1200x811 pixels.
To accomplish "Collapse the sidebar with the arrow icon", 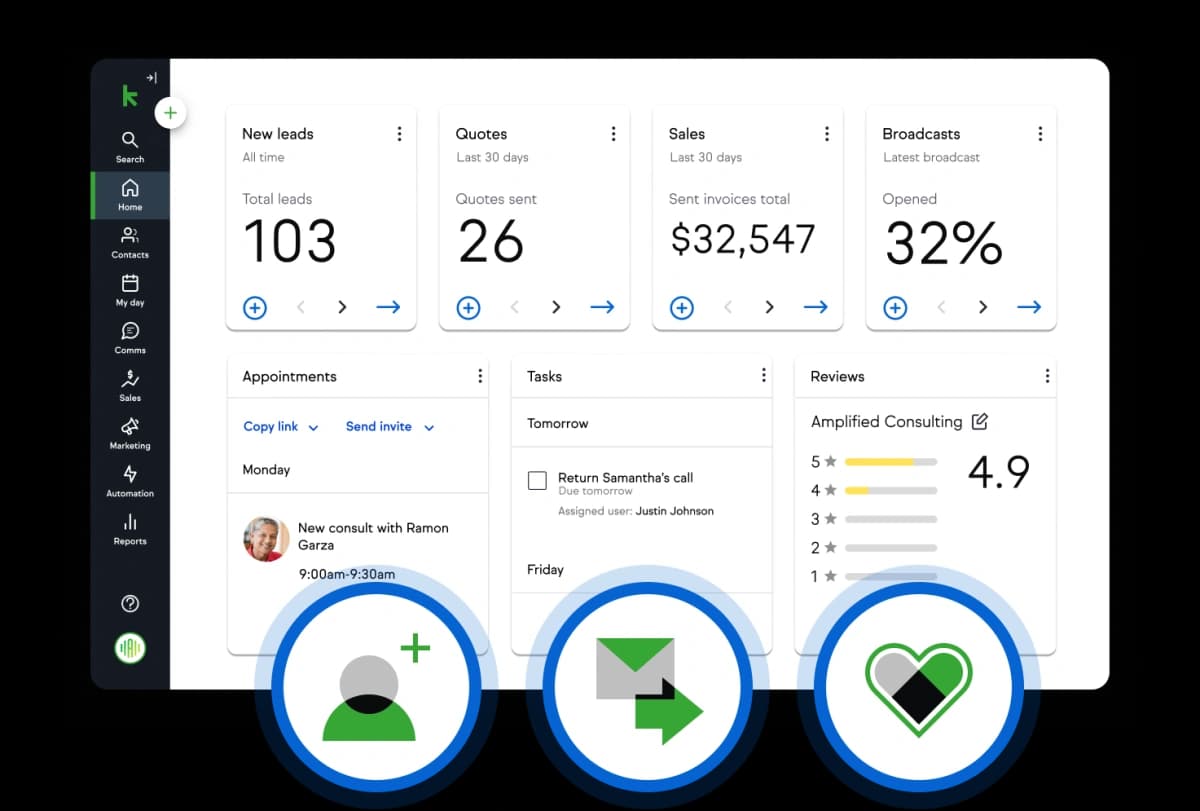I will (151, 77).
